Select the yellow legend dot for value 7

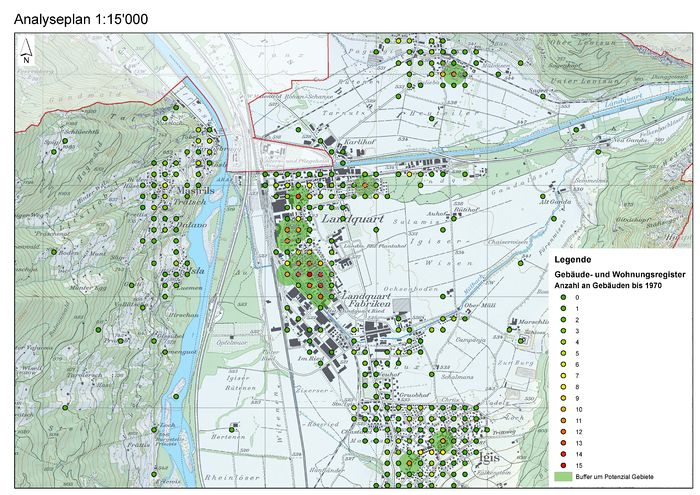pyautogui.click(x=565, y=376)
